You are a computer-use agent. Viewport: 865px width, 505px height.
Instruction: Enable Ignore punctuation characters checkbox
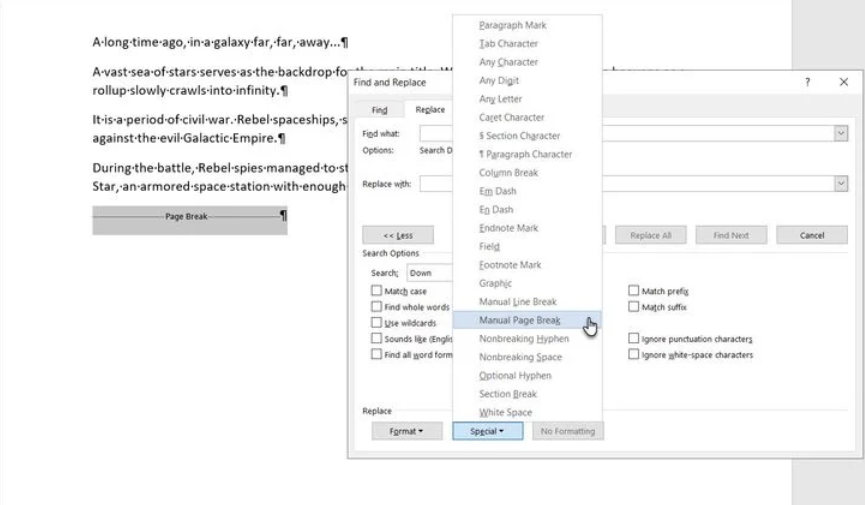pos(634,339)
